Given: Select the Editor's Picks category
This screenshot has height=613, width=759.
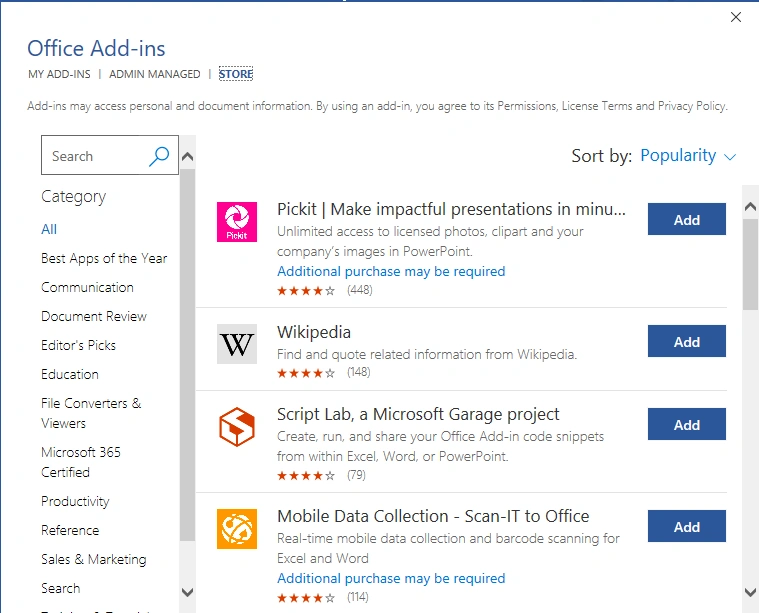Looking at the screenshot, I should [x=78, y=345].
